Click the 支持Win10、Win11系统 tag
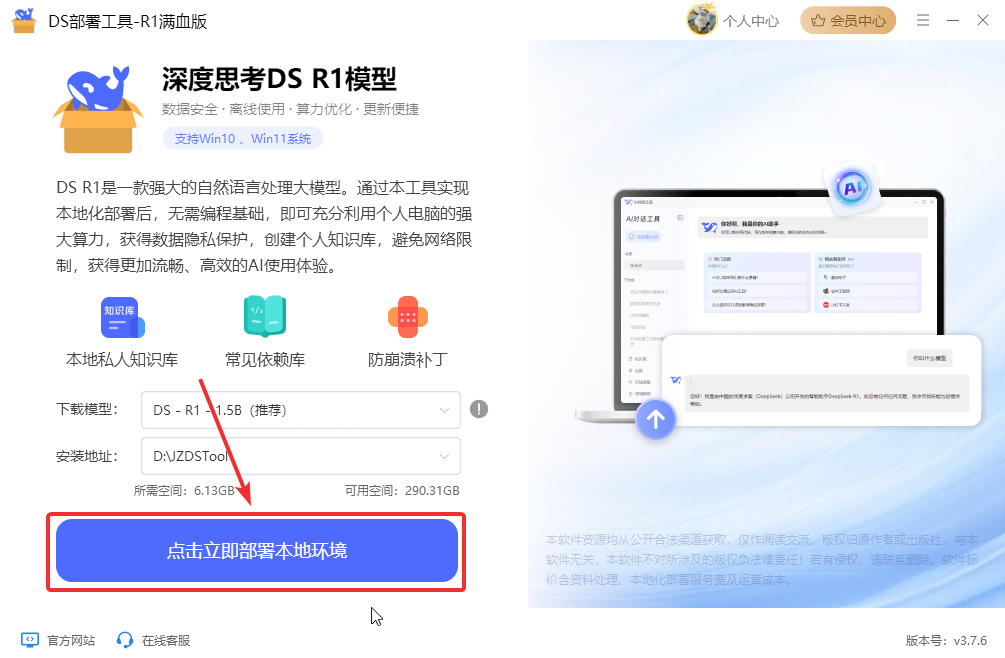Viewport: 1005px width, 658px height. [x=242, y=138]
